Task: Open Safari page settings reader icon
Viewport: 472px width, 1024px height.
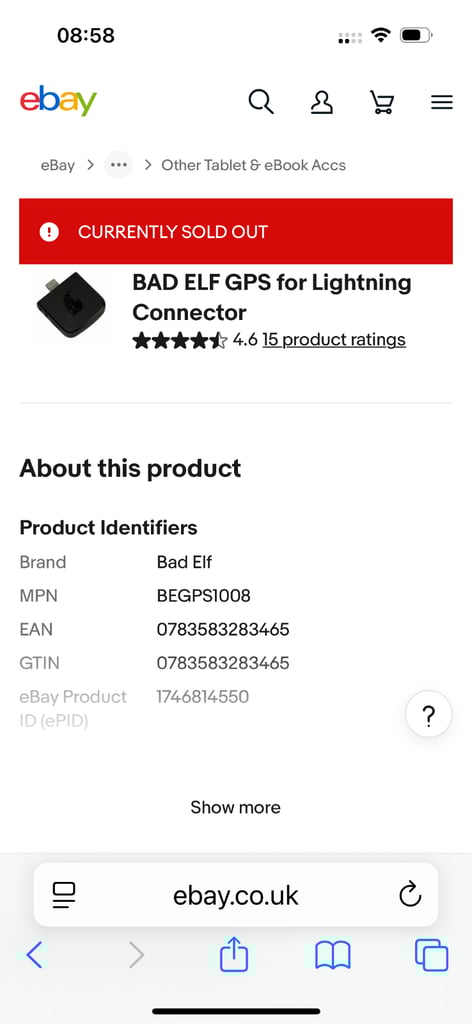Action: pos(64,894)
